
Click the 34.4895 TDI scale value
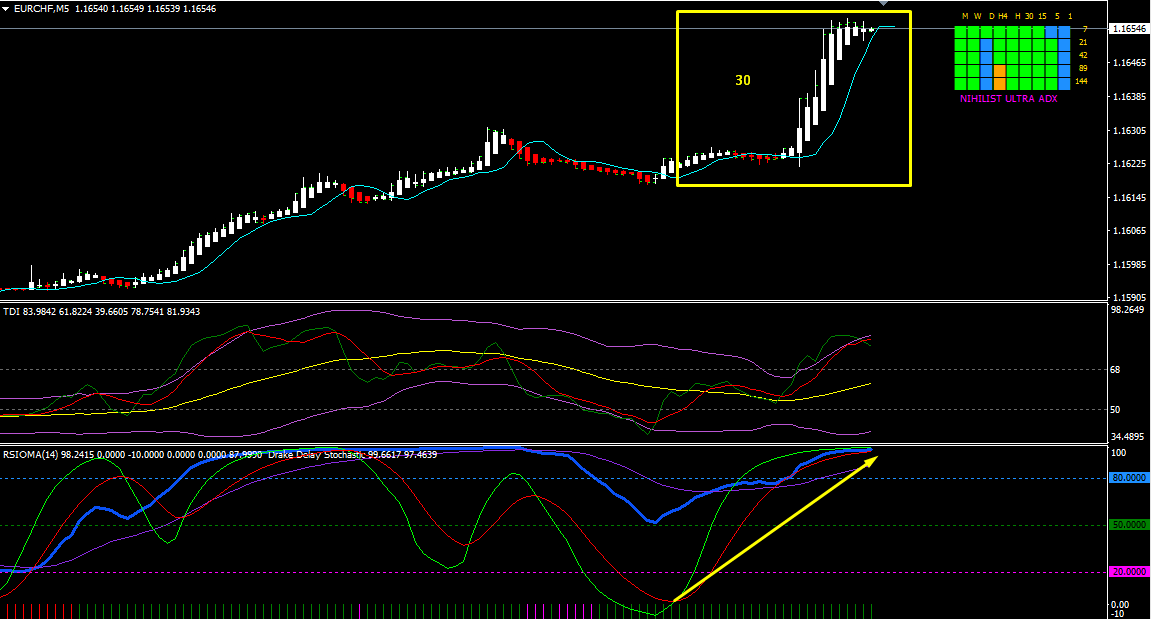click(x=1128, y=436)
